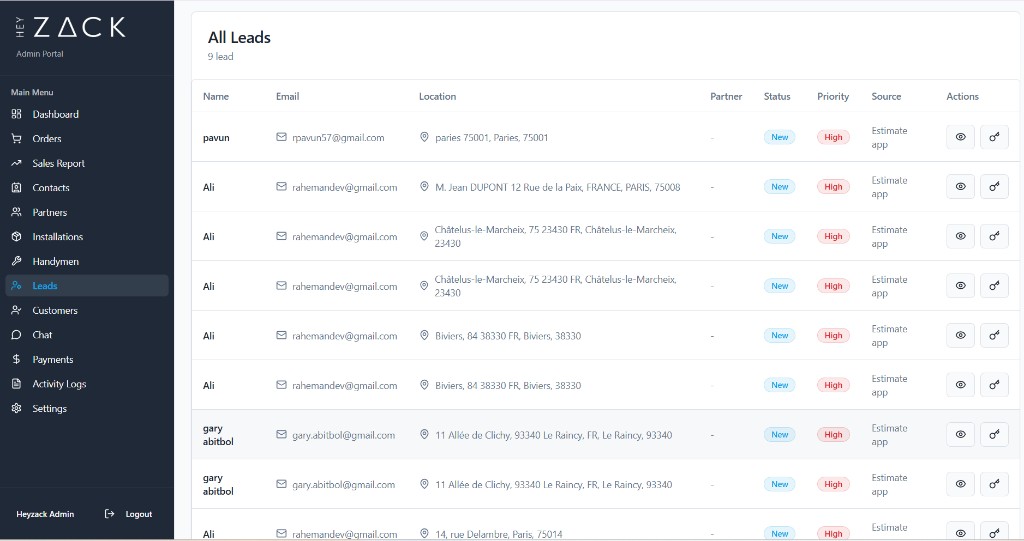
Task: Click the 'Admin Portal' subtitle
Action: point(40,54)
